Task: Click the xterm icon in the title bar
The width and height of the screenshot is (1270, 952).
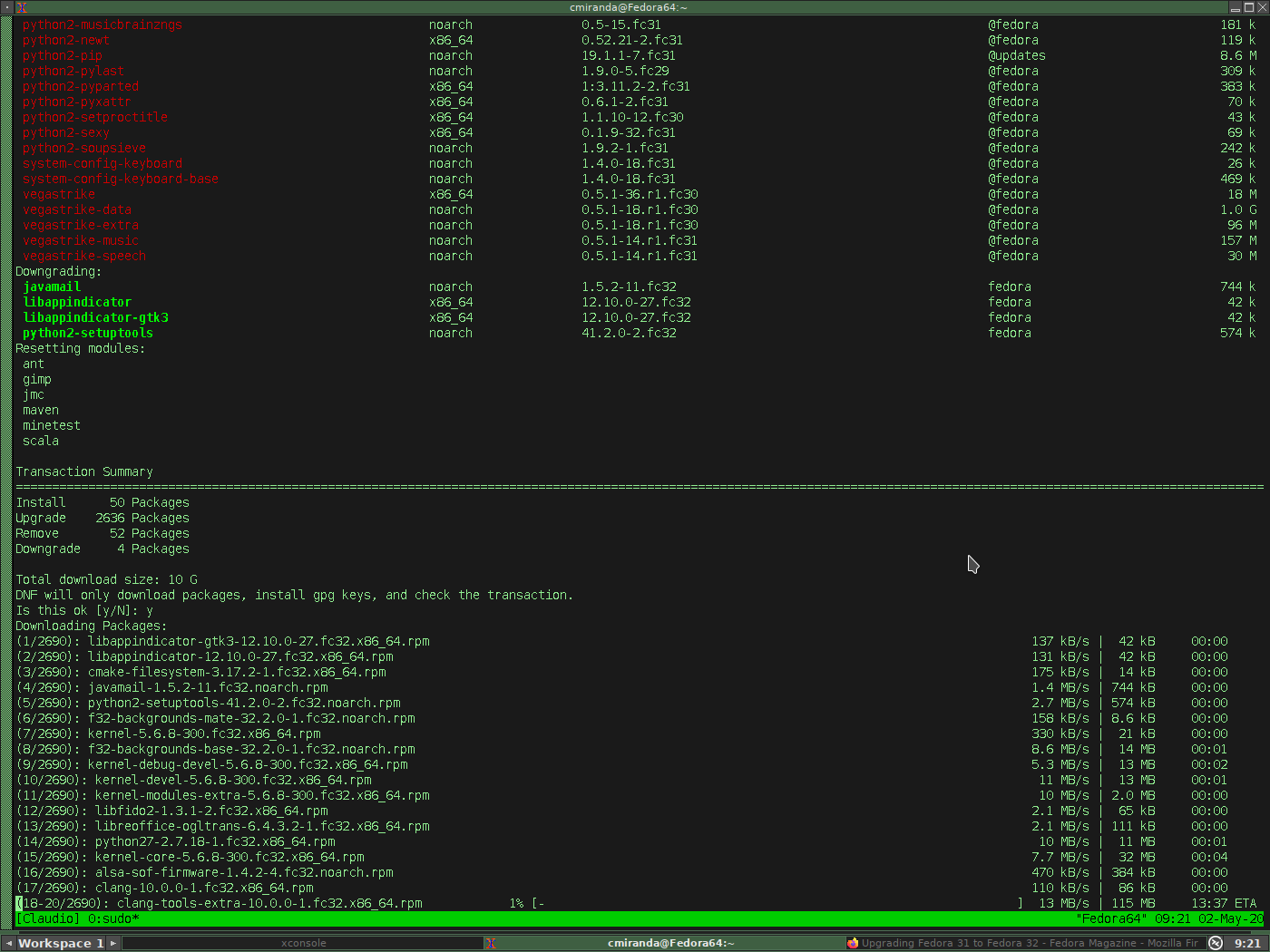Action: pos(21,7)
